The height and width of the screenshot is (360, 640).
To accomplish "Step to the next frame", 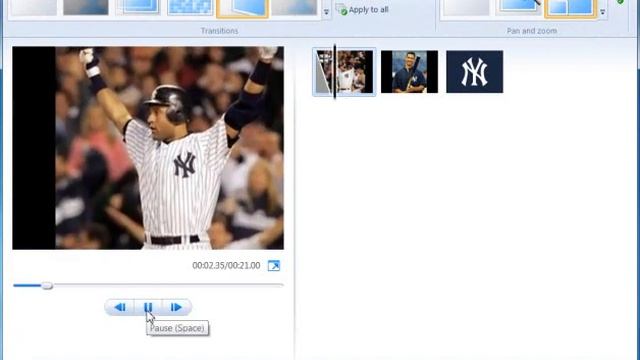I will click(176, 307).
